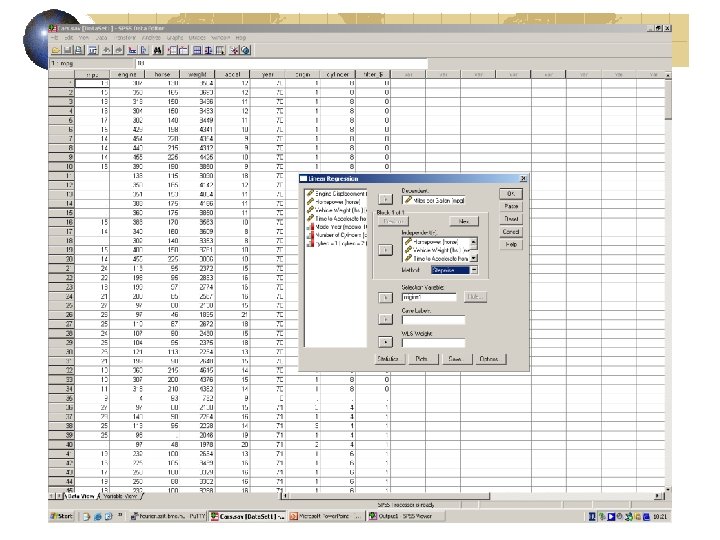The image size is (720, 540).
Task: Click the Weight Cases scale icon
Action: click(x=208, y=51)
